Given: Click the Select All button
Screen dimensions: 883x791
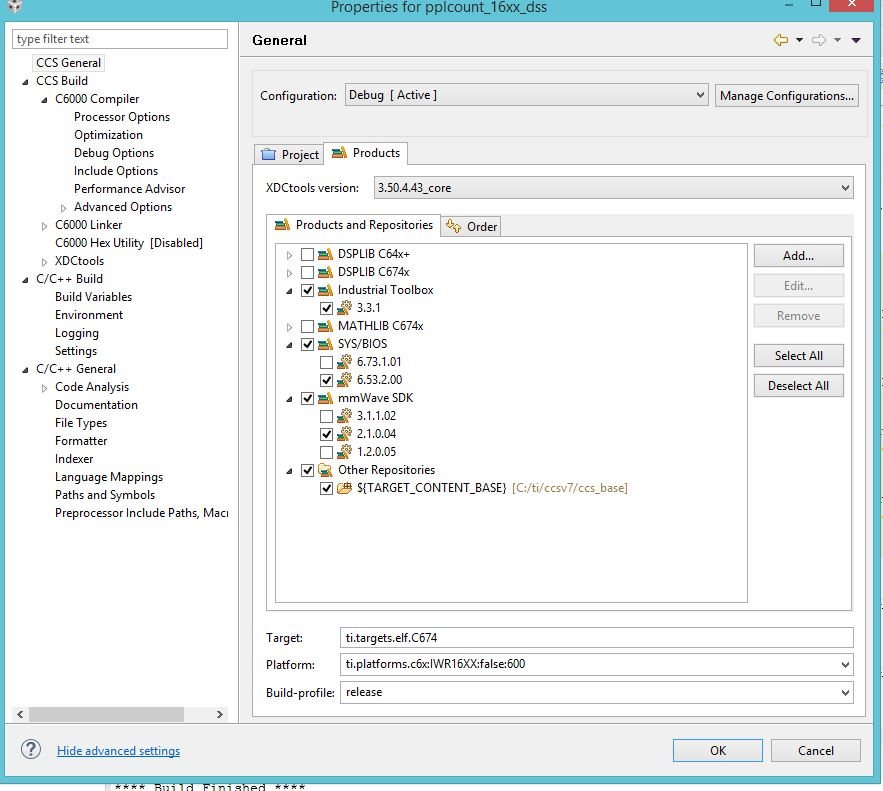Looking at the screenshot, I should pos(799,356).
